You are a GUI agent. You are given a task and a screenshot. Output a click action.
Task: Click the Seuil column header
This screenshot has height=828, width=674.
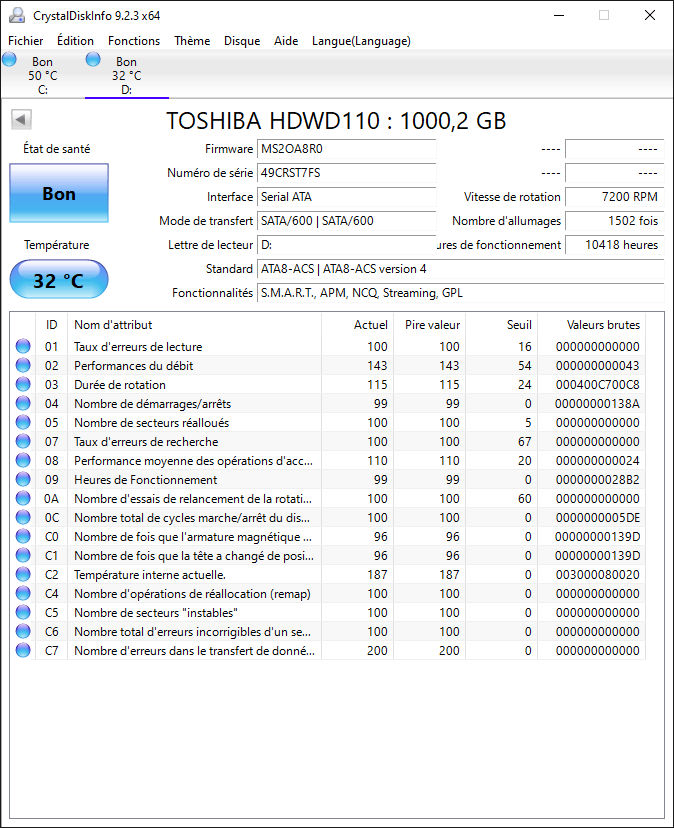[x=501, y=325]
